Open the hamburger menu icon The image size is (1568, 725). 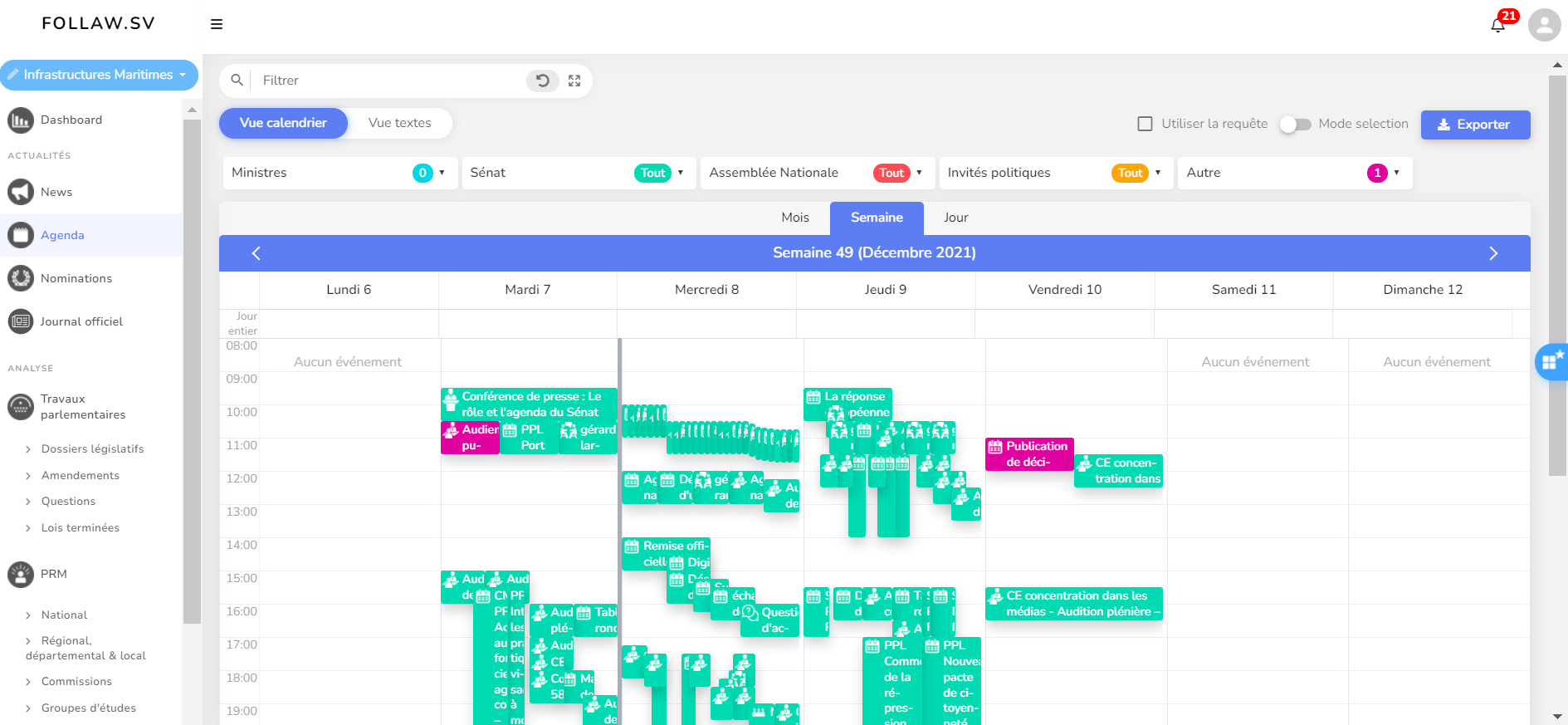pos(217,24)
